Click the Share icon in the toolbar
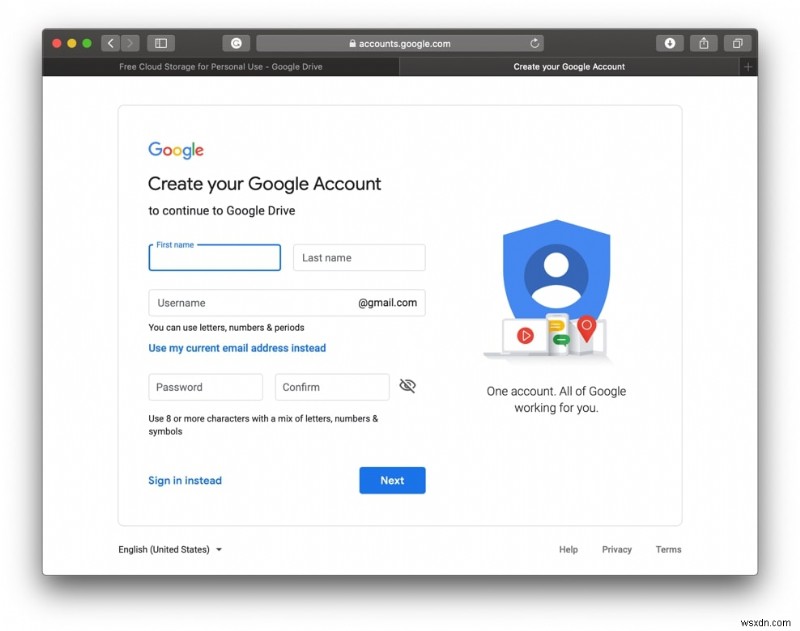Screen dimensions: 800x631 pyautogui.click(x=704, y=43)
